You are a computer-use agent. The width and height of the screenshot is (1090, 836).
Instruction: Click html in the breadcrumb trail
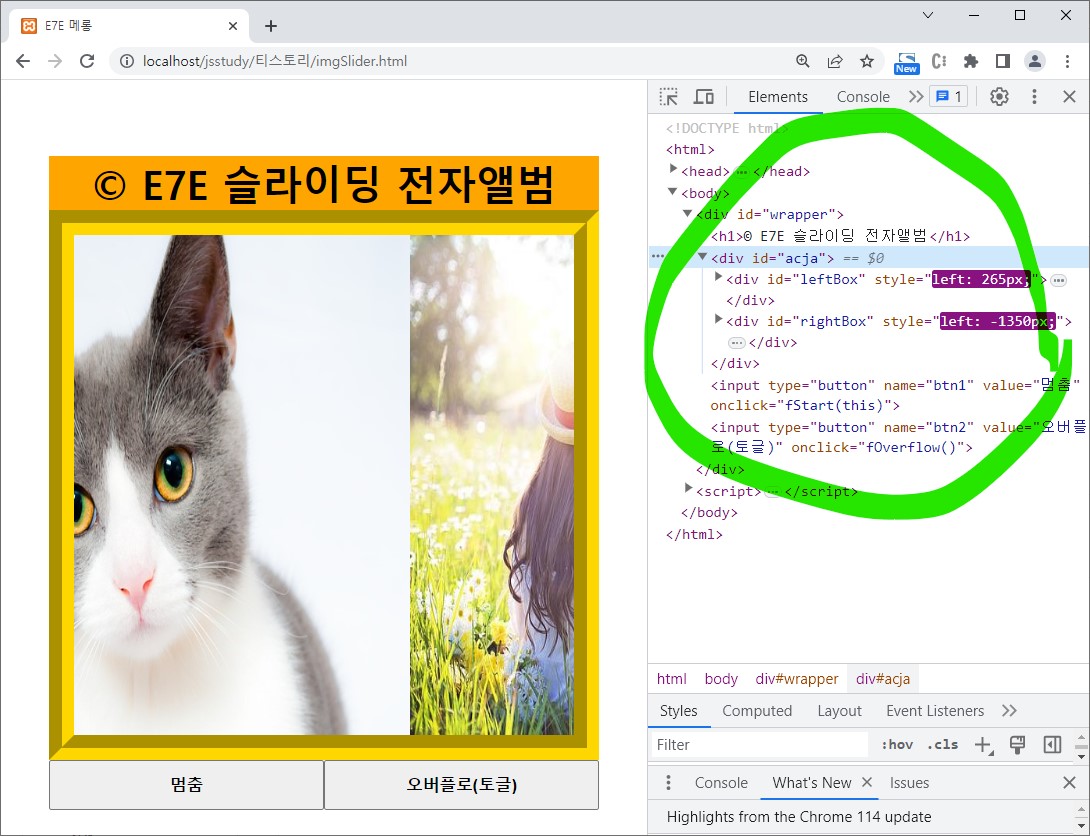672,679
